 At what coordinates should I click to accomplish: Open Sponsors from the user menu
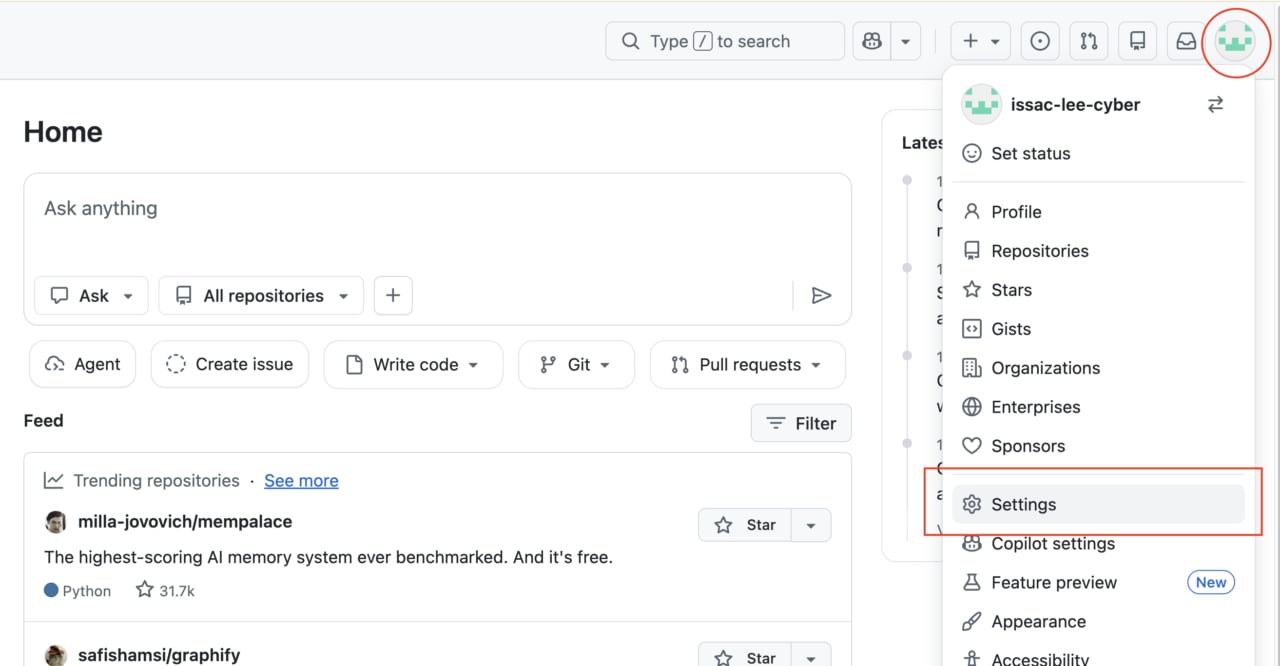[1098, 446]
